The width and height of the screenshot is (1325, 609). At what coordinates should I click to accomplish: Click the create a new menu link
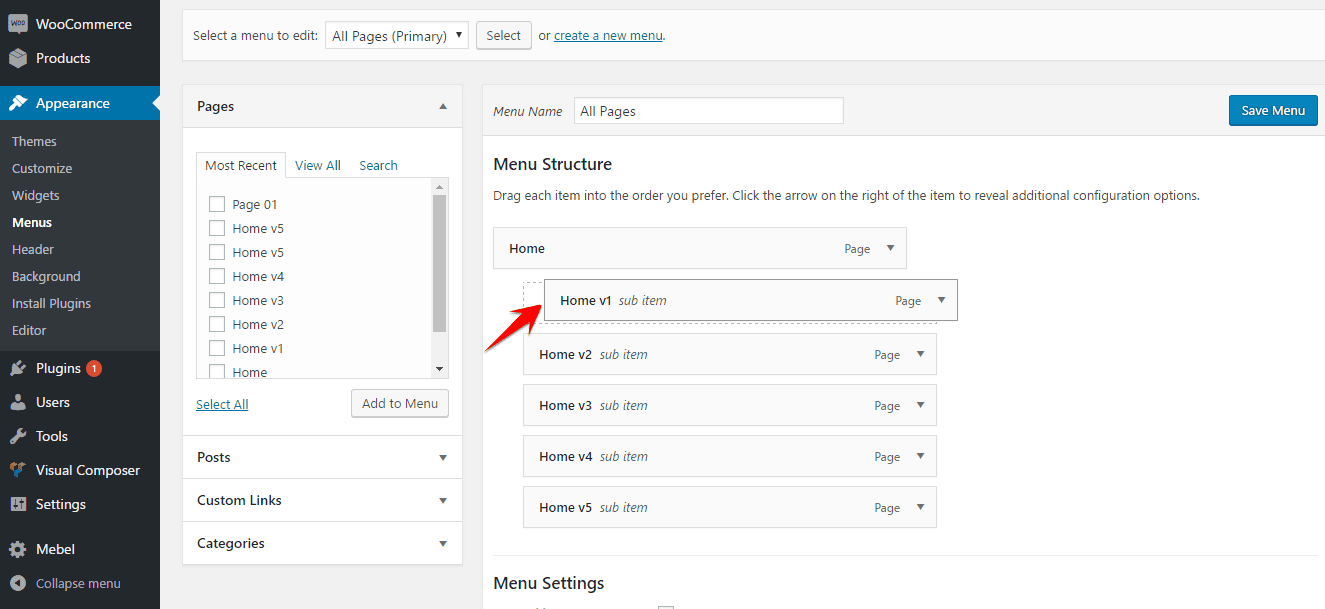[608, 35]
